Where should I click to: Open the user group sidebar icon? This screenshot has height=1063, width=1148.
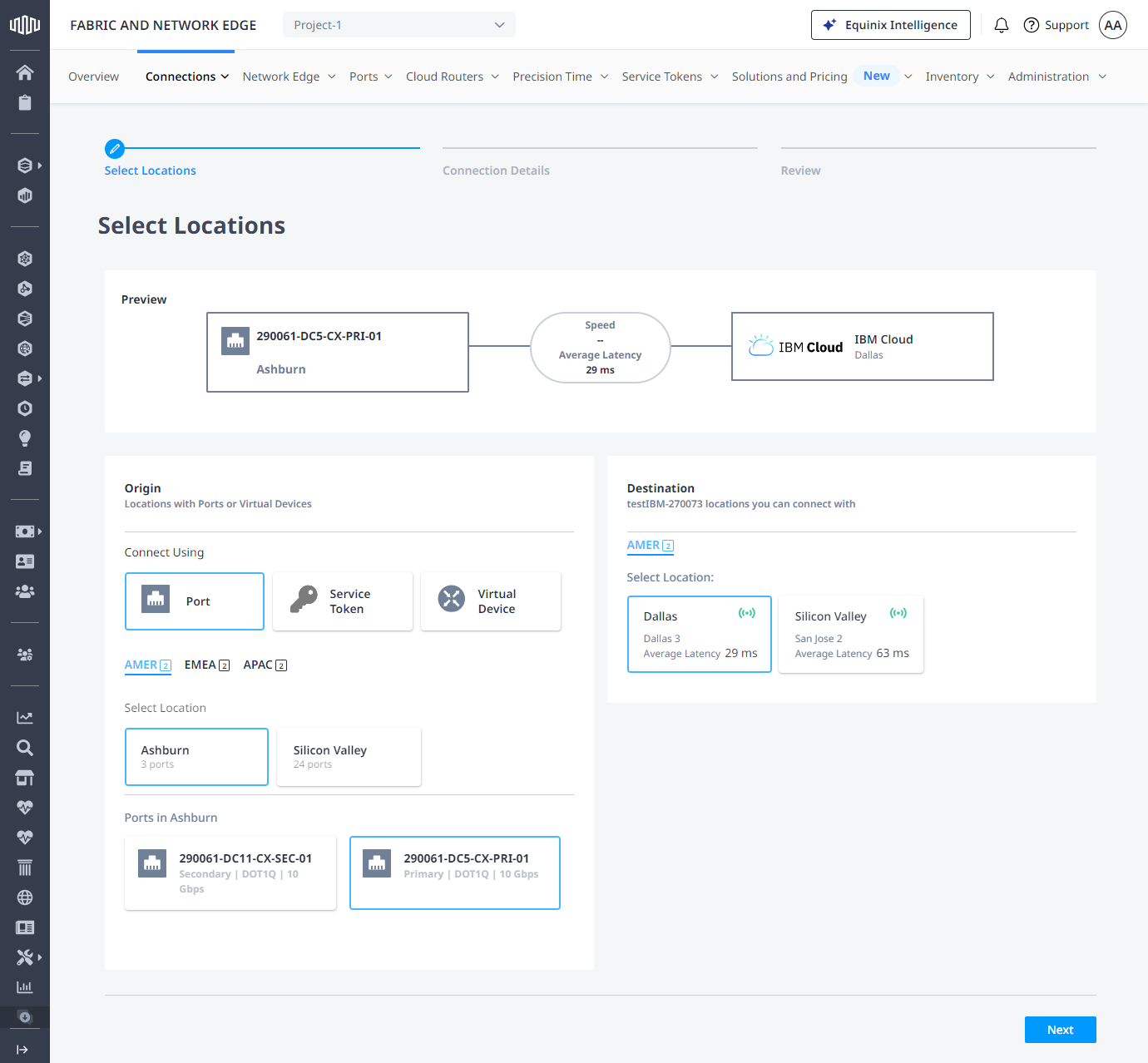(x=25, y=591)
